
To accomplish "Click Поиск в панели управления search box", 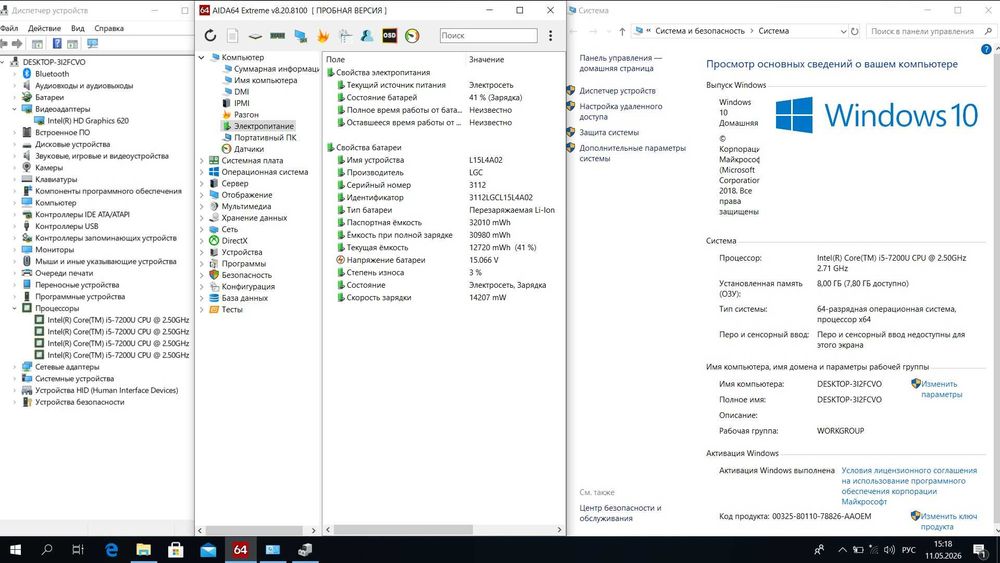I will coord(931,31).
